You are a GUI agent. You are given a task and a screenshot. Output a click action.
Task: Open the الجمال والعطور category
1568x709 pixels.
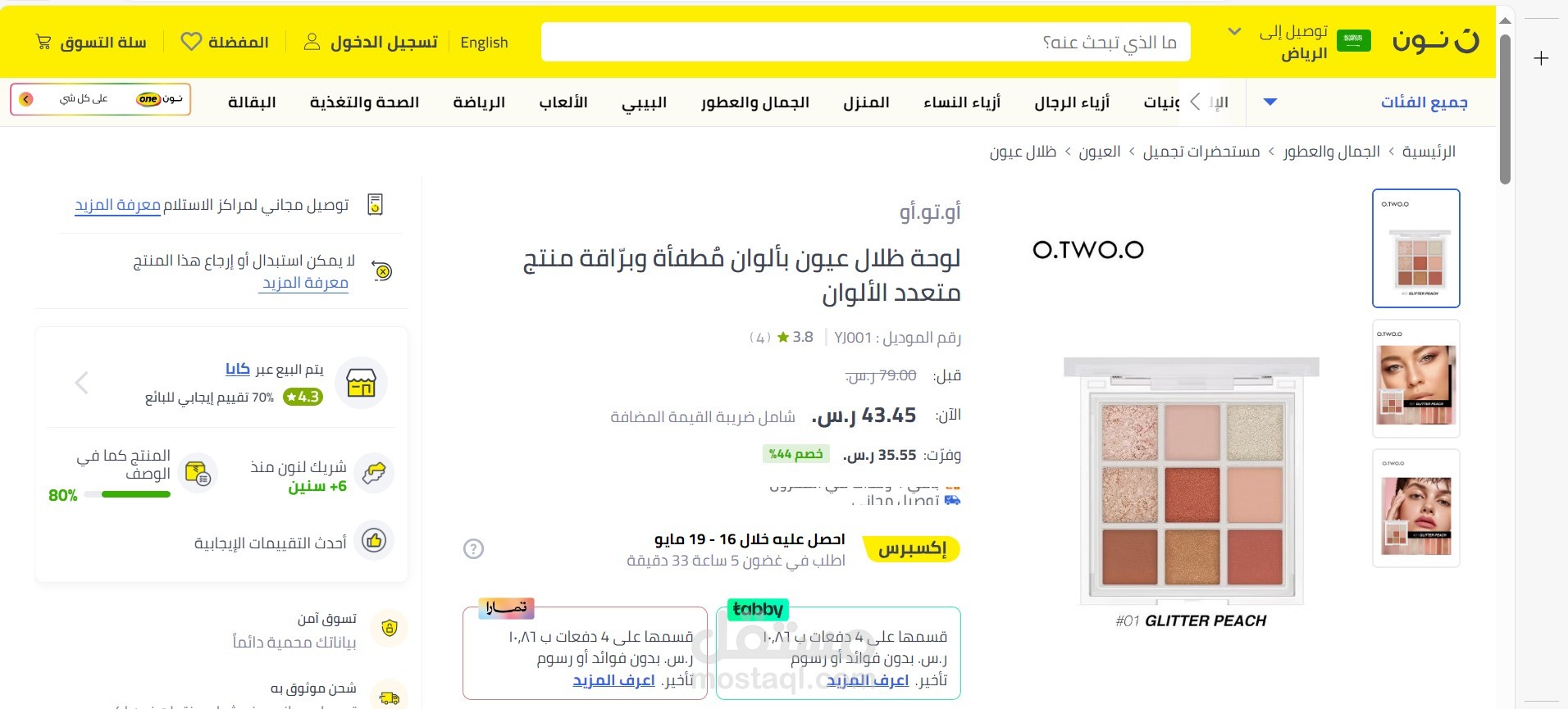[754, 102]
